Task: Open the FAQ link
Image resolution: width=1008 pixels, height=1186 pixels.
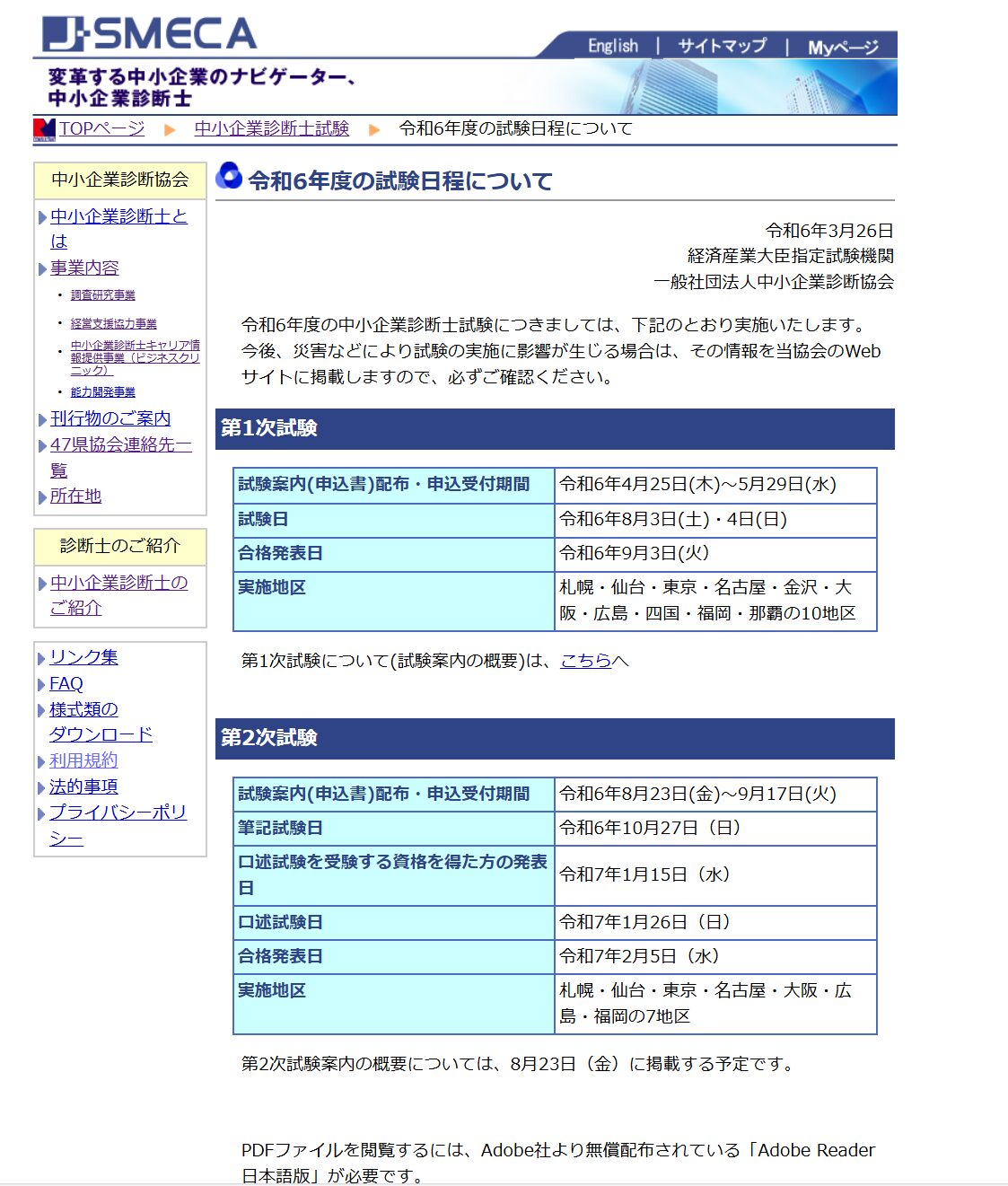Action: (x=66, y=683)
